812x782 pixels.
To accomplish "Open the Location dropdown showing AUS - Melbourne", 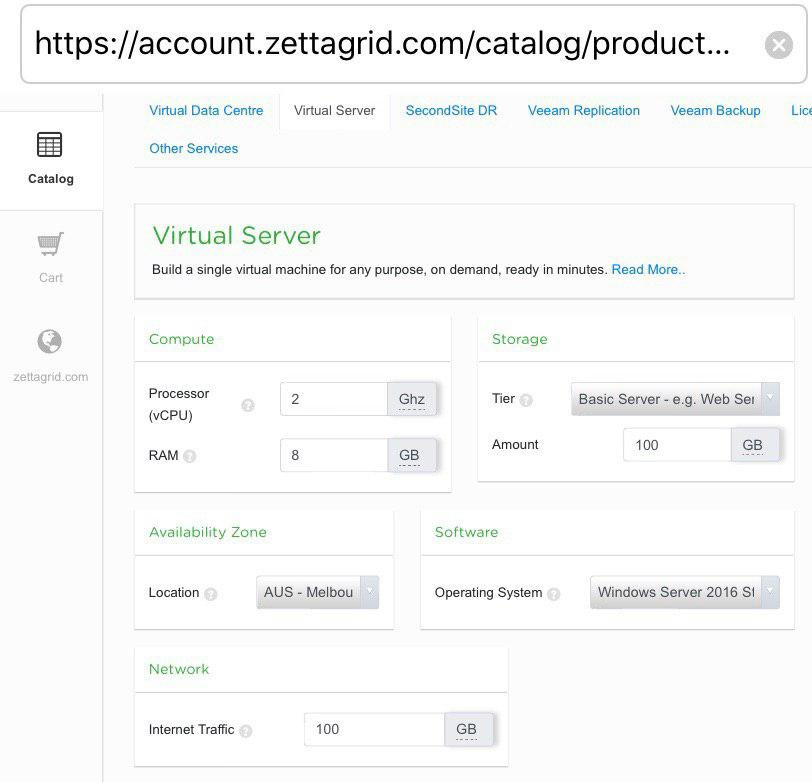I will [x=317, y=592].
